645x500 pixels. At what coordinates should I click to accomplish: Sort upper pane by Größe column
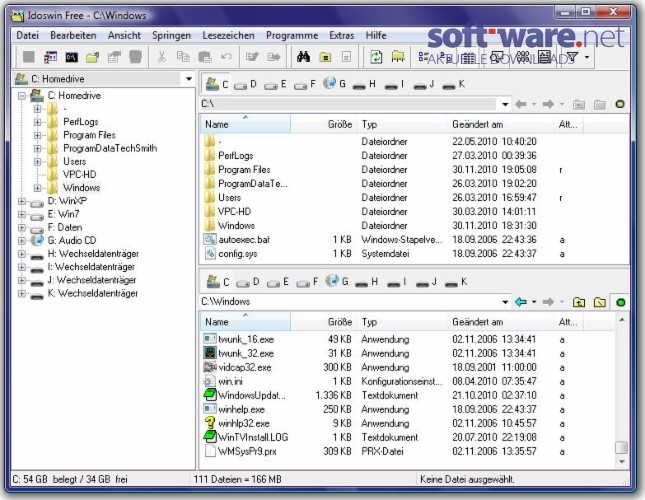pyautogui.click(x=324, y=124)
